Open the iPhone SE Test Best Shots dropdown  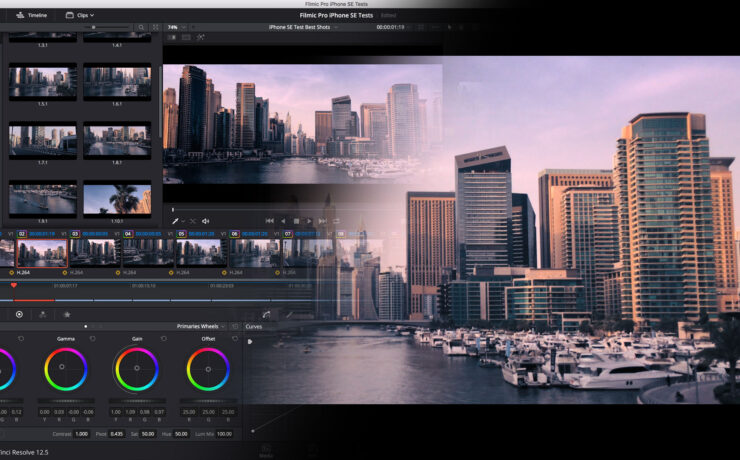point(303,27)
